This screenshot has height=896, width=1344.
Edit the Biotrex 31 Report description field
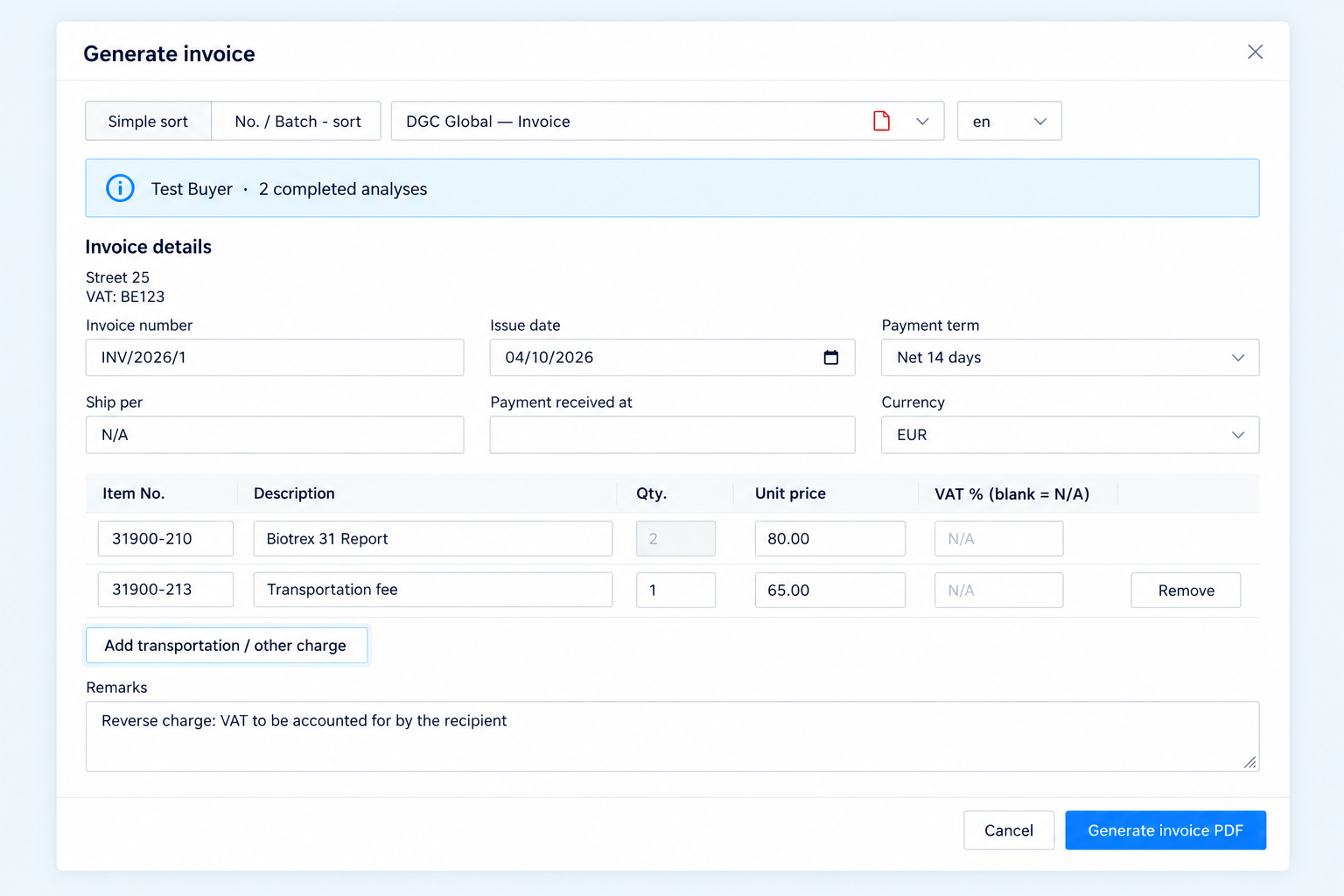point(433,538)
